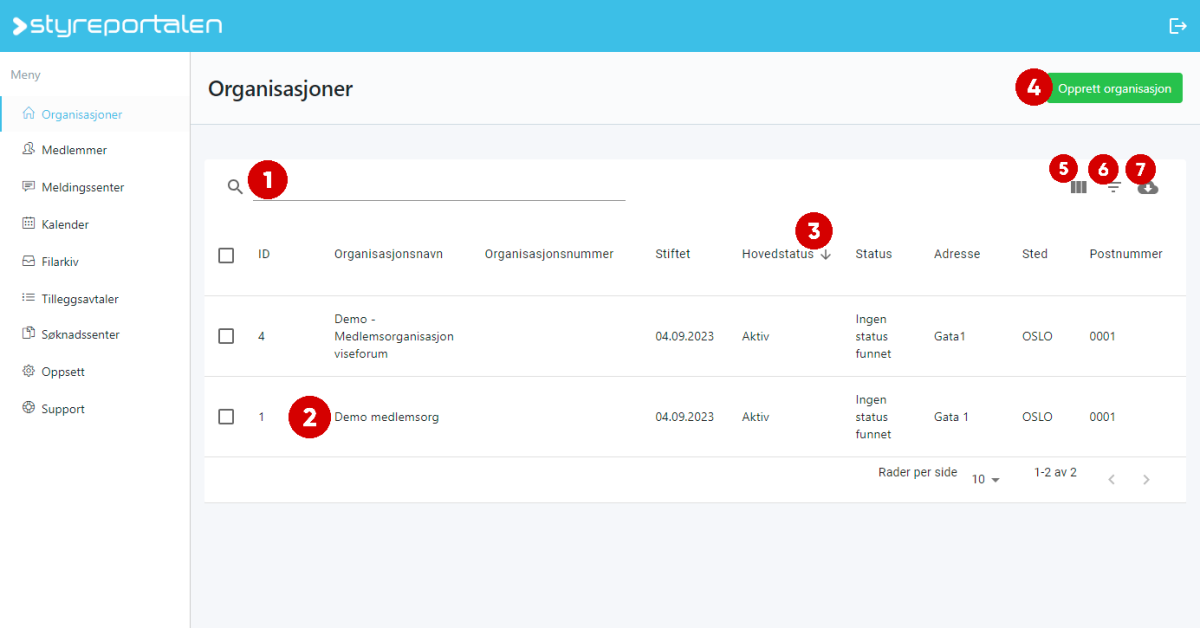Click into the organisation search field
The height and width of the screenshot is (628, 1200).
pos(440,186)
